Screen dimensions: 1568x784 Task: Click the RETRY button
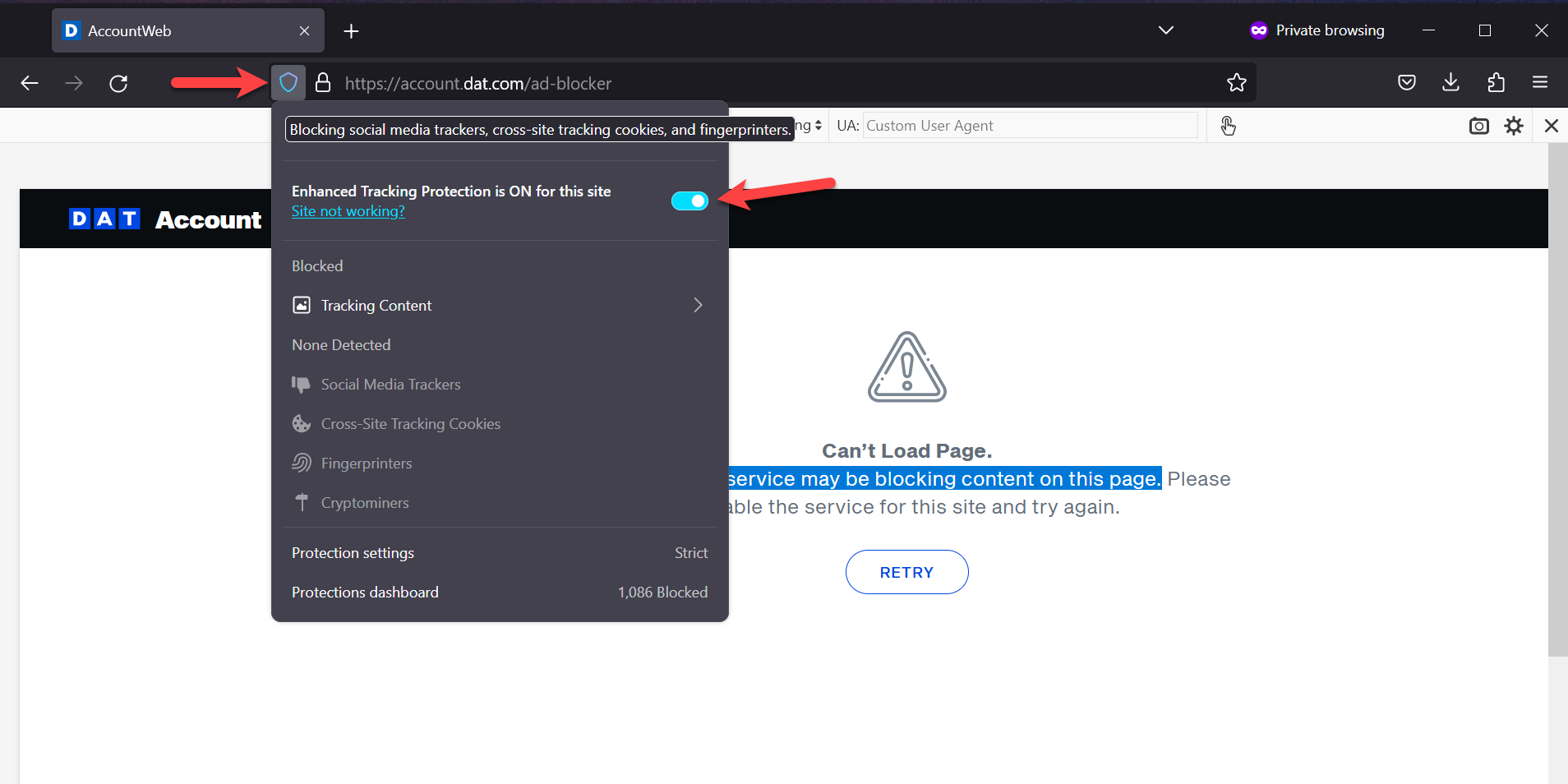pyautogui.click(x=906, y=572)
